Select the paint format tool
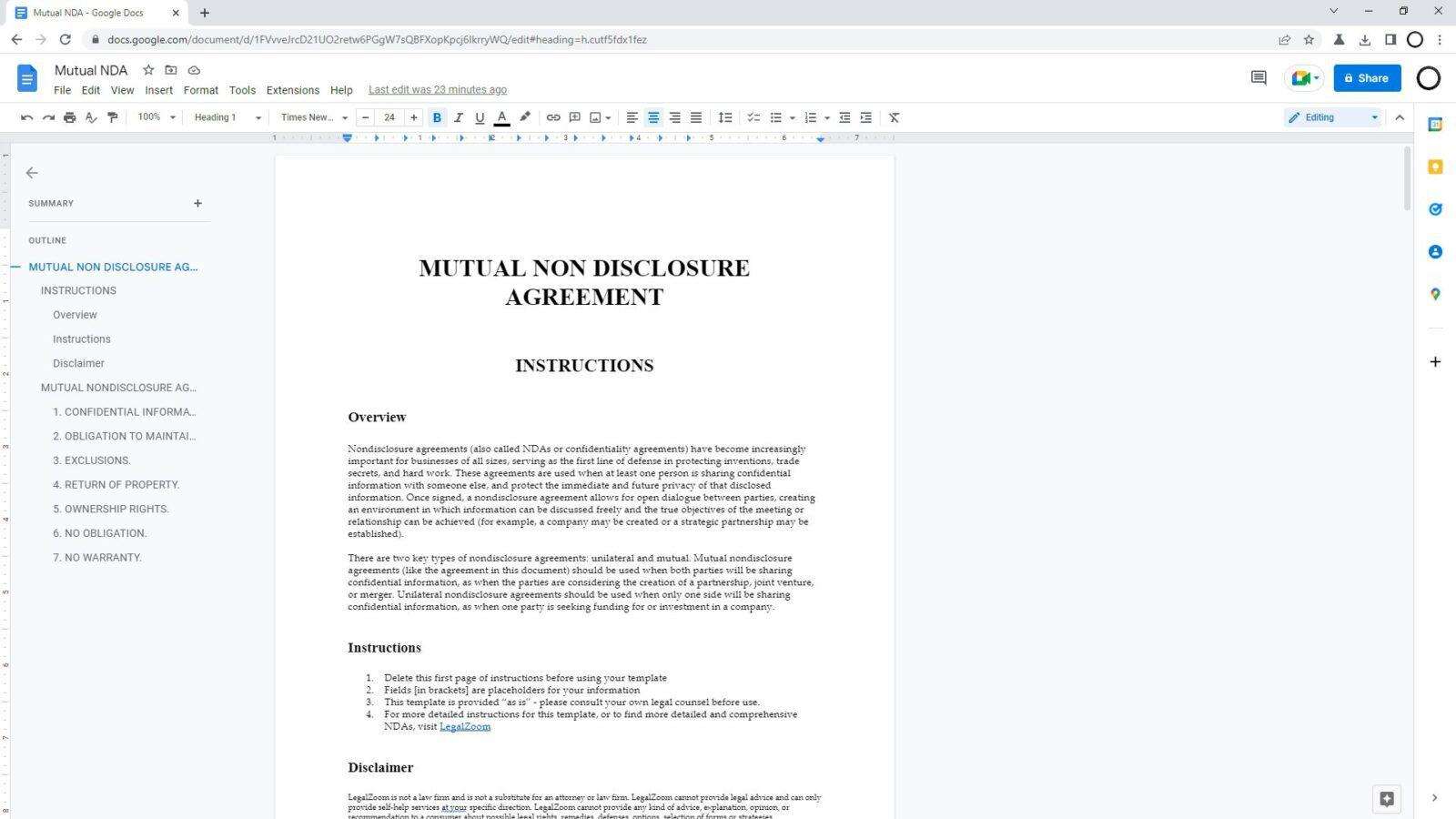This screenshot has width=1456, height=819. click(112, 116)
